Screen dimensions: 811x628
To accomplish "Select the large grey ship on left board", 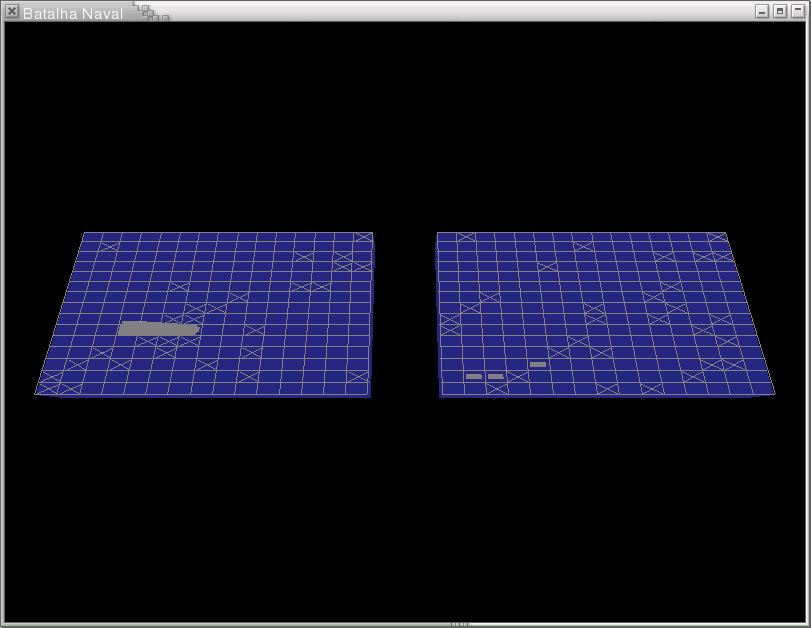I will pyautogui.click(x=159, y=328).
